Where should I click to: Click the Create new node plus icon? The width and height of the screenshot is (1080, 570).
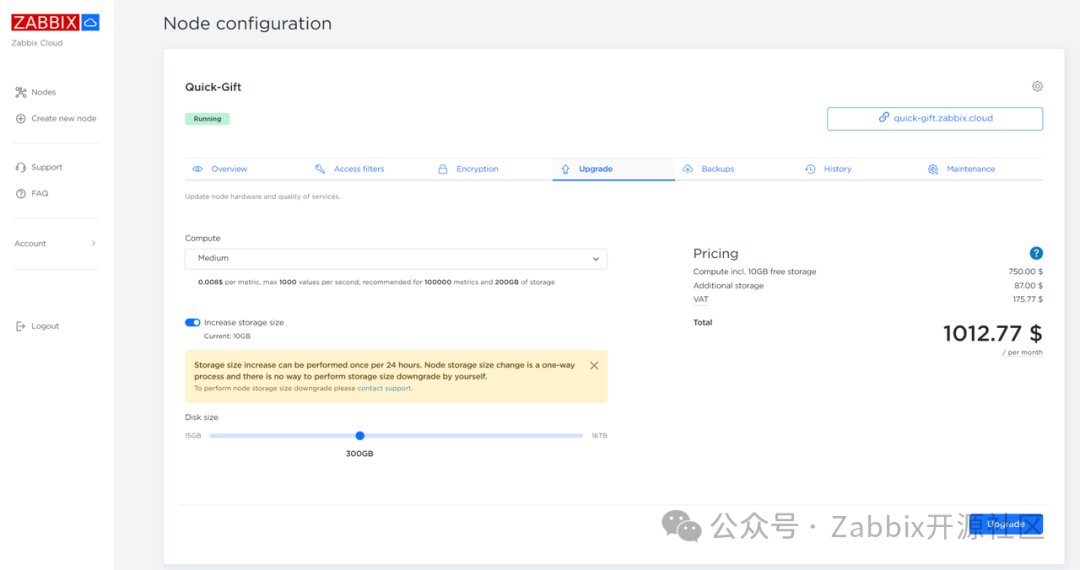(21, 119)
